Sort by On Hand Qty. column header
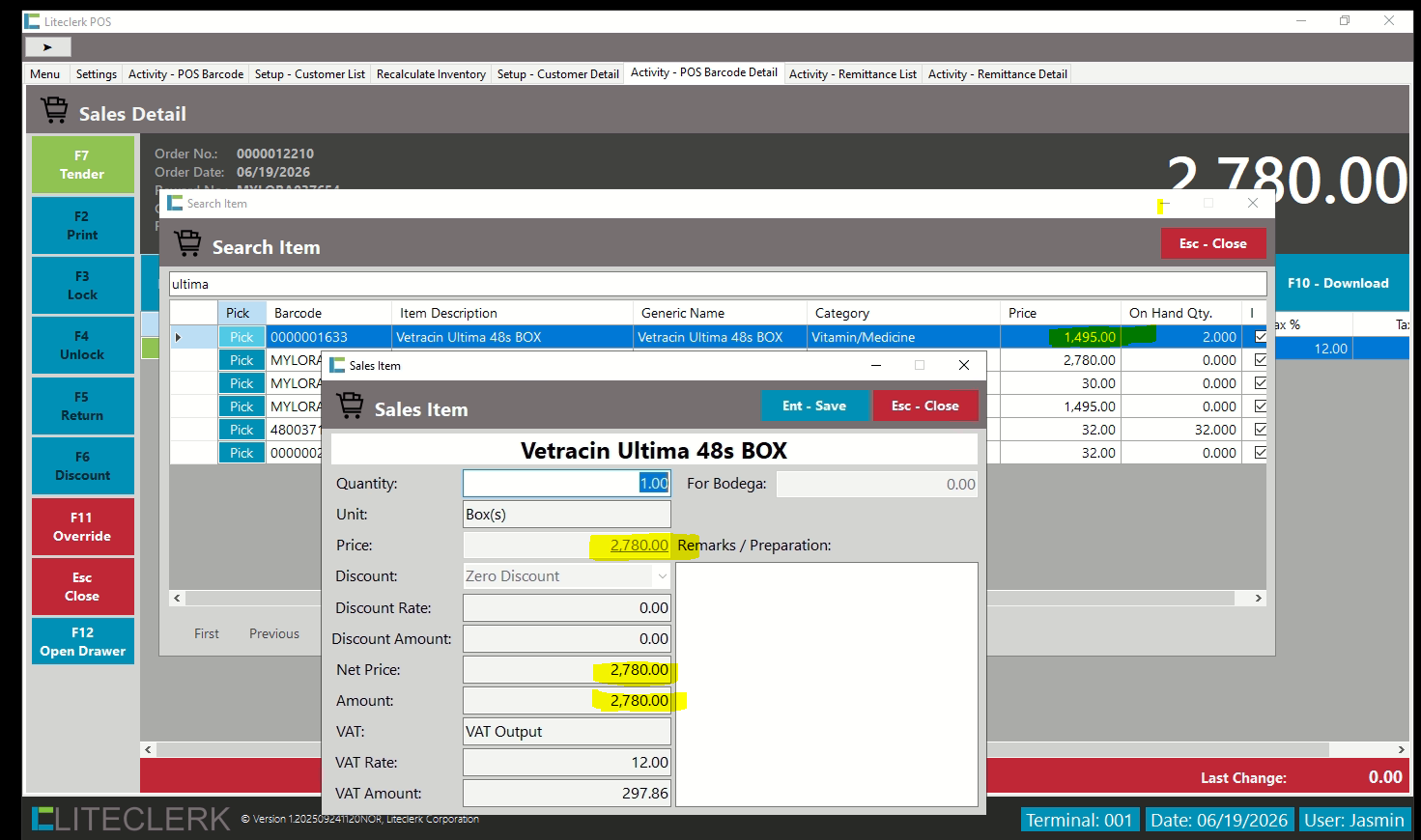The width and height of the screenshot is (1421, 840). tap(1181, 313)
